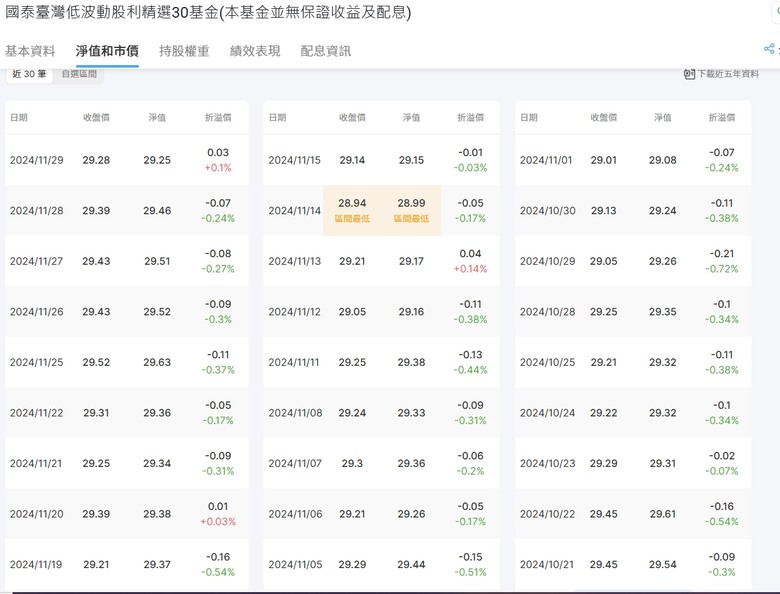The image size is (780, 594).
Task: Select date cell 2024/11/14
Action: click(294, 211)
